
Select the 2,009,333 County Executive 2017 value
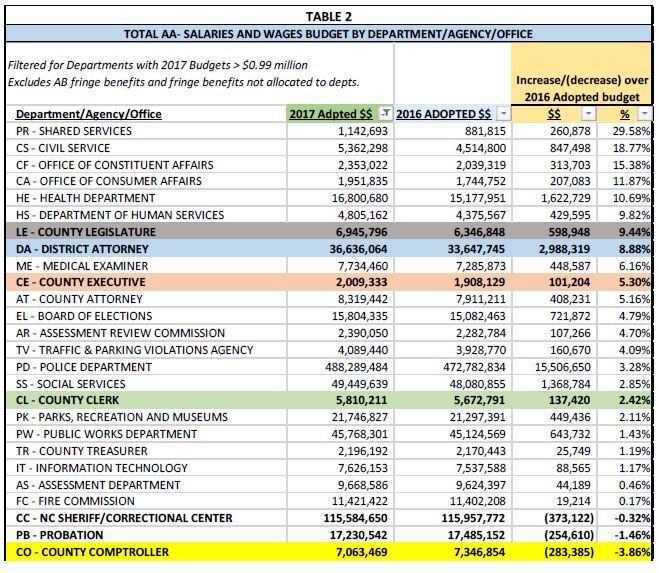[361, 282]
